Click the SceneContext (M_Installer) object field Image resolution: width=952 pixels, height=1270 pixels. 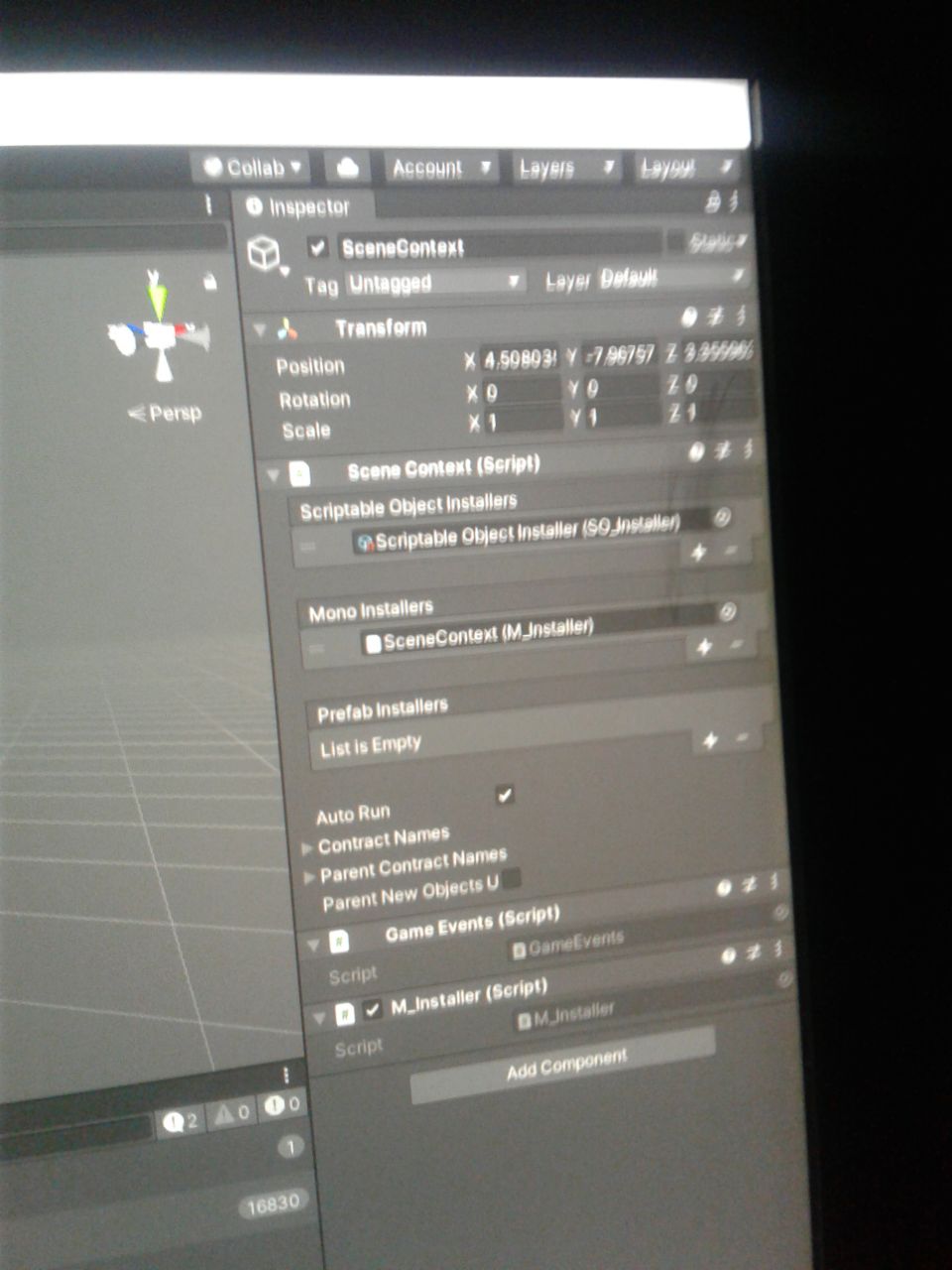click(535, 629)
